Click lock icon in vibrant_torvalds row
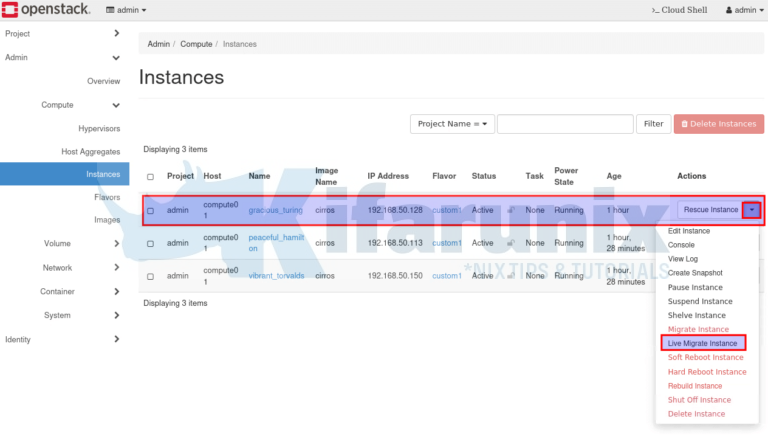Viewport: 768px width, 439px height. coord(511,275)
